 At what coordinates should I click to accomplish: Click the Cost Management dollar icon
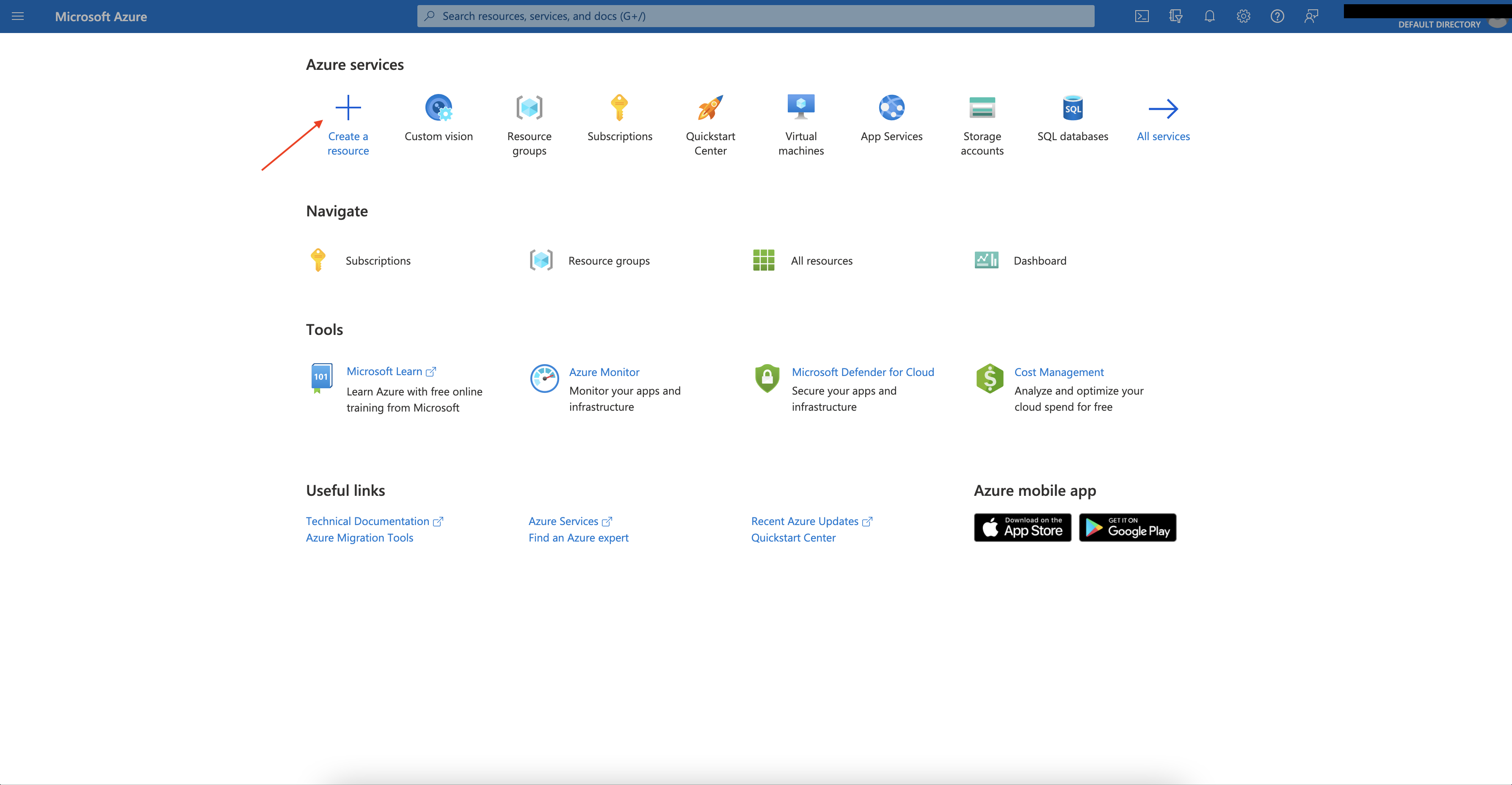pos(990,378)
